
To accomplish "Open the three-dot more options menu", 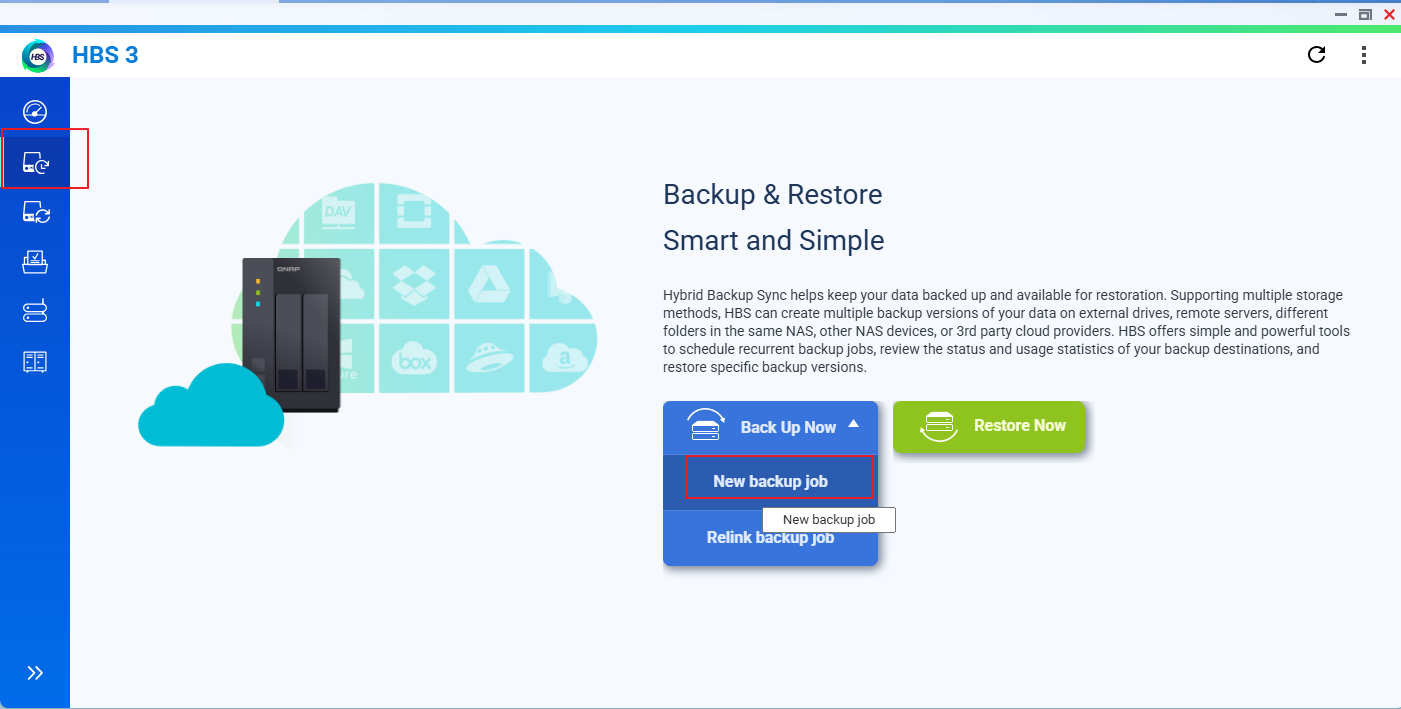I will point(1364,55).
